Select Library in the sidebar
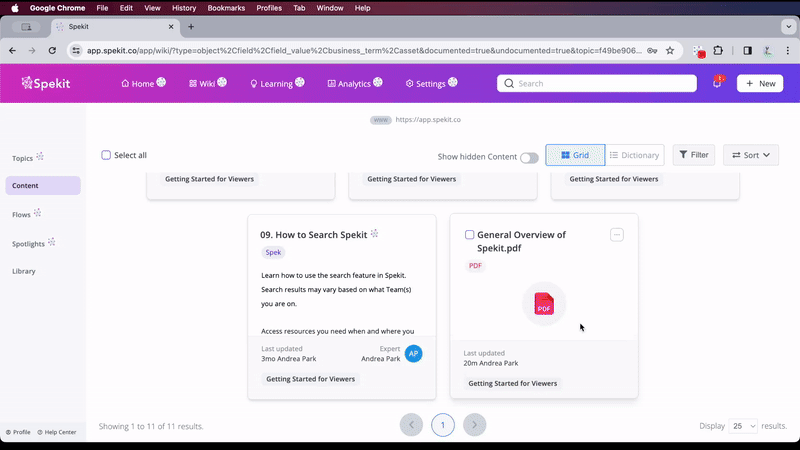The image size is (800, 450). [x=24, y=271]
